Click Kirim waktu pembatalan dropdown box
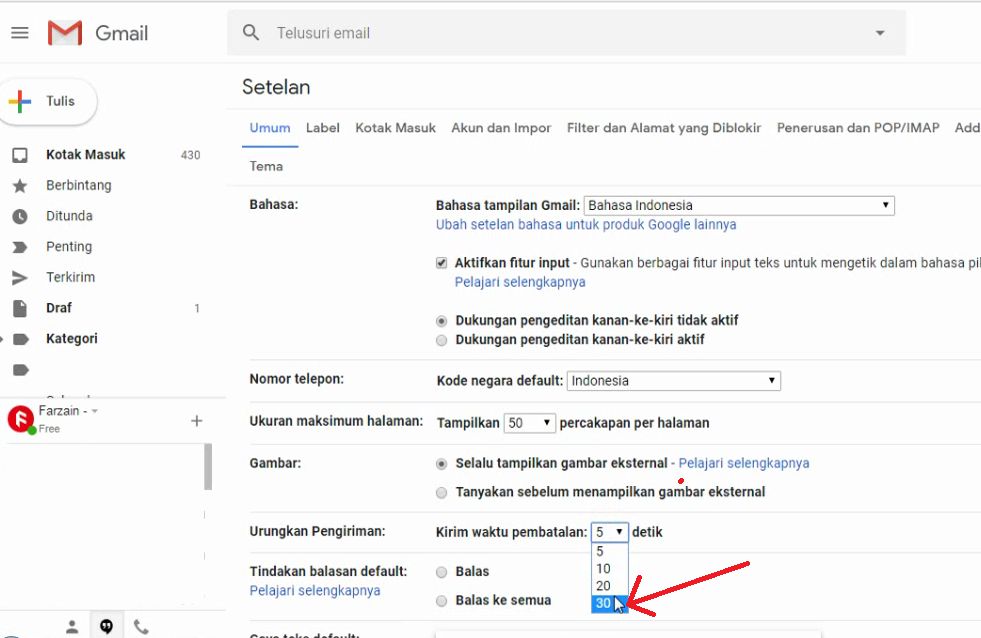The width and height of the screenshot is (981, 638). pos(609,532)
